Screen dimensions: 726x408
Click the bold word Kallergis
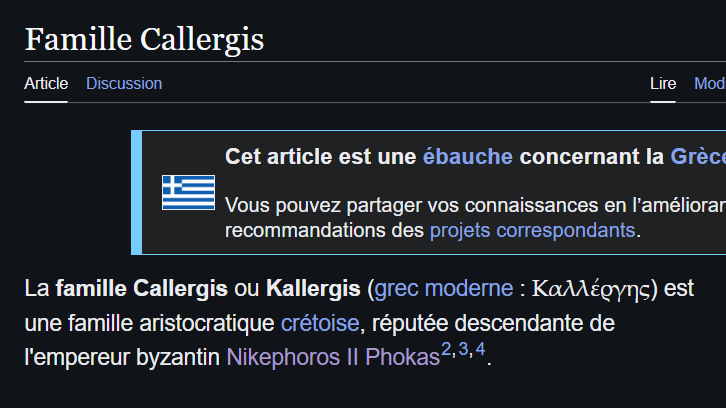click(x=313, y=289)
